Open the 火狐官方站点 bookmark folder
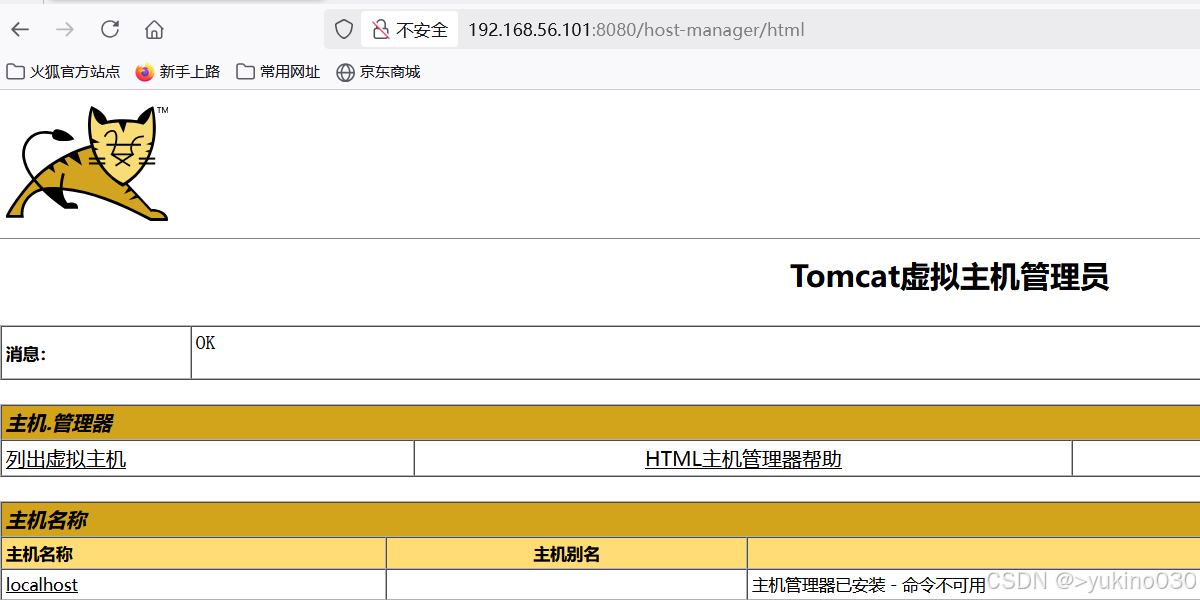 coord(63,72)
